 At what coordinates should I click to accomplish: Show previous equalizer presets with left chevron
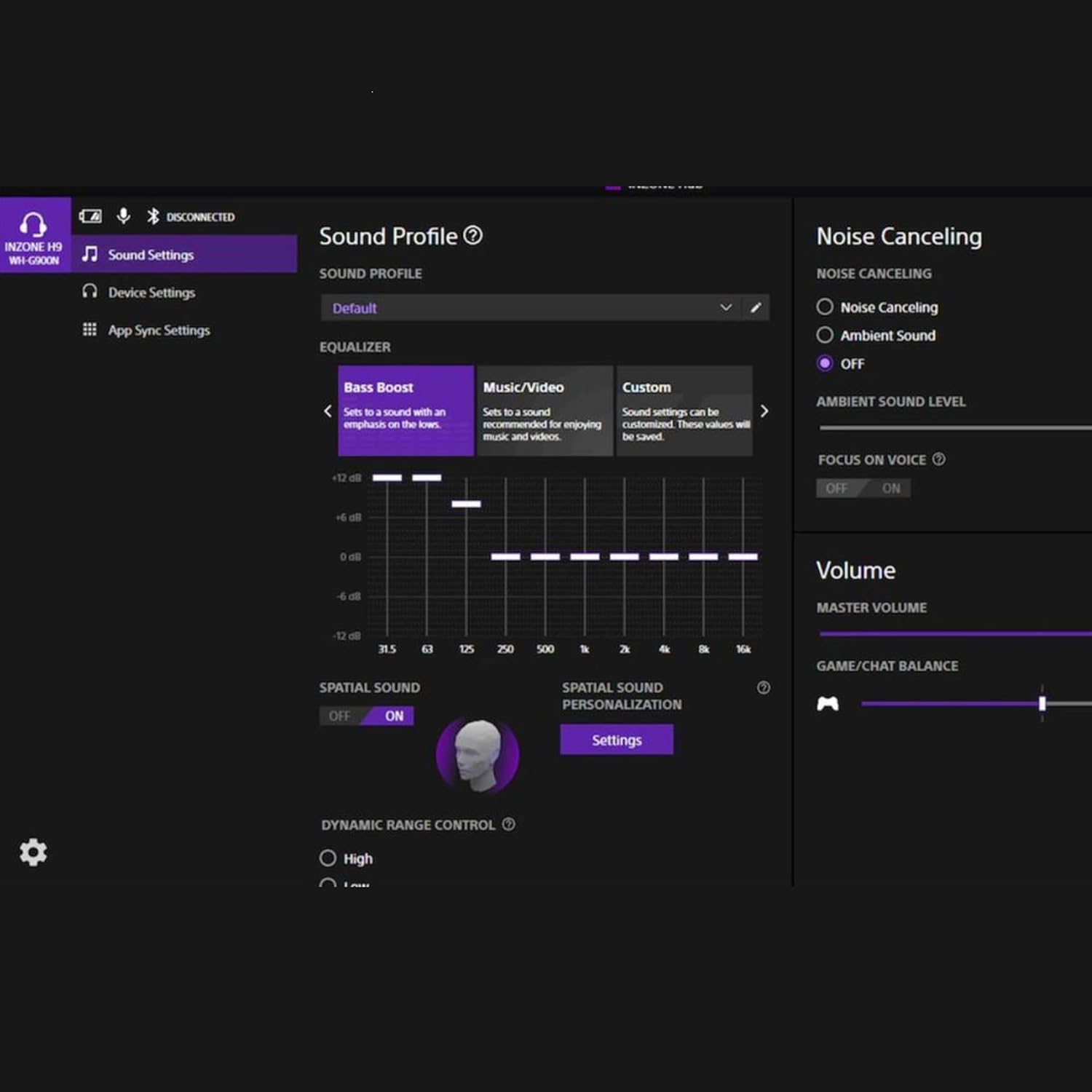coord(328,411)
